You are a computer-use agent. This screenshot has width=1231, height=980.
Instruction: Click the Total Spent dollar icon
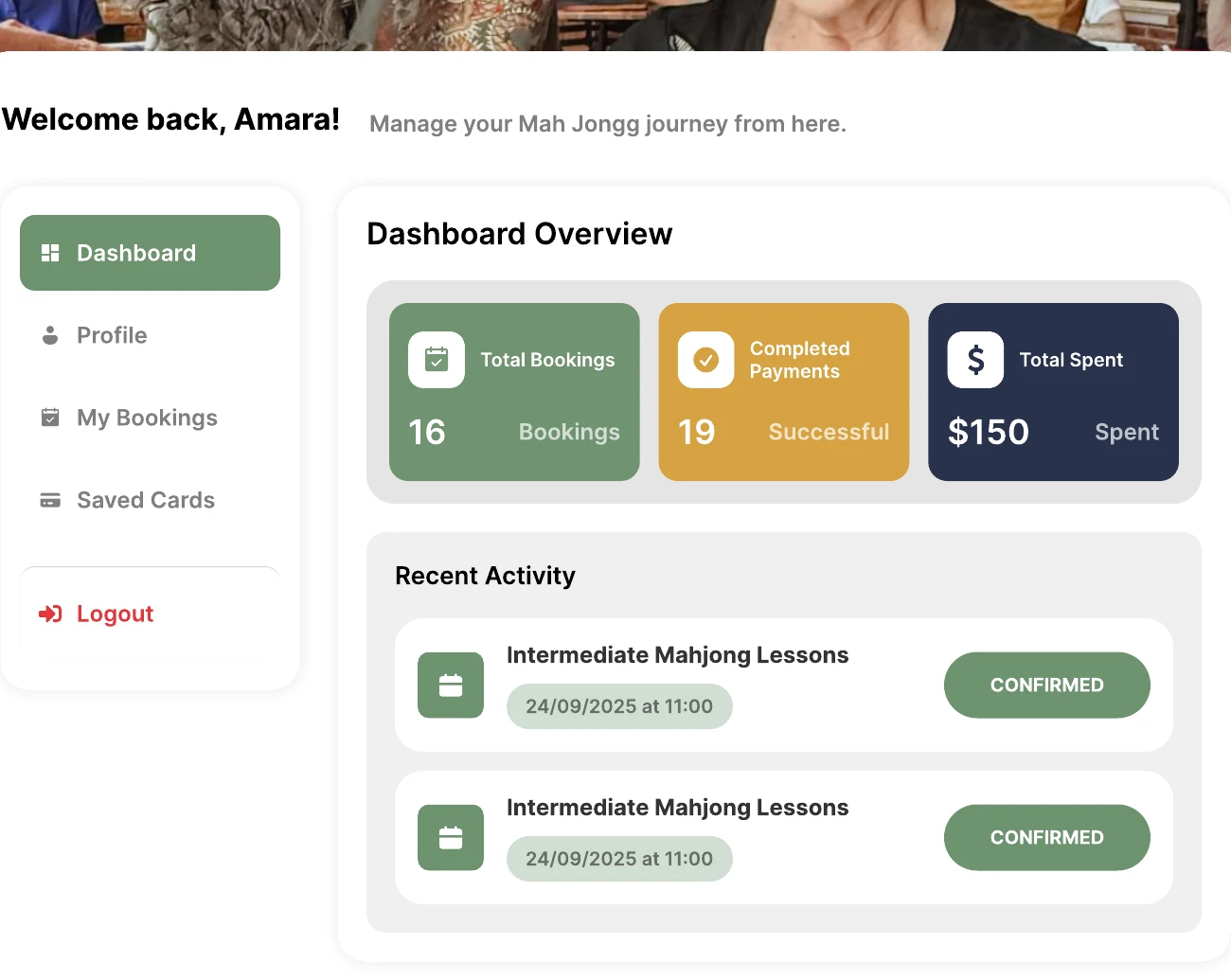click(x=976, y=360)
